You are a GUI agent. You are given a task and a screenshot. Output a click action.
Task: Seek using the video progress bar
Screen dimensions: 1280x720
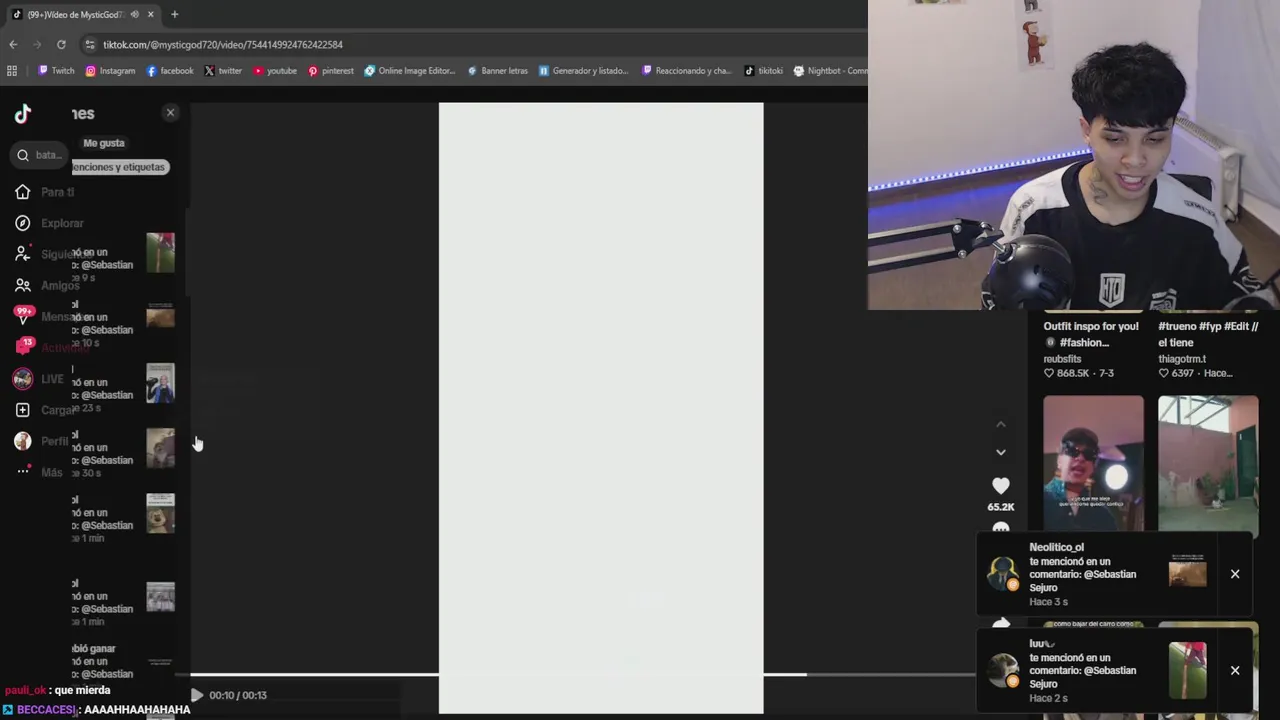[583, 674]
